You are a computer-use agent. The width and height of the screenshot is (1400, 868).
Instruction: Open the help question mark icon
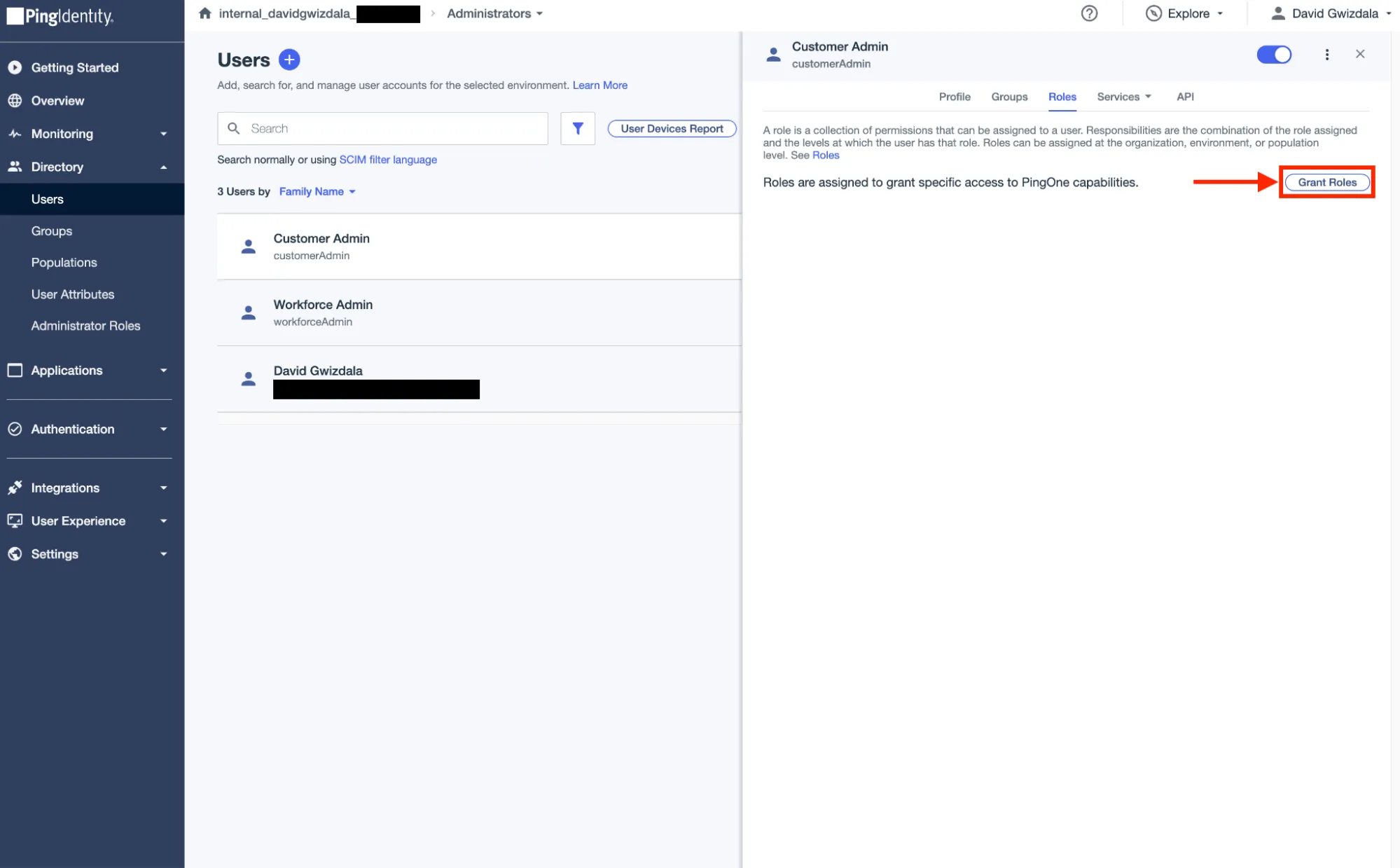pyautogui.click(x=1089, y=13)
